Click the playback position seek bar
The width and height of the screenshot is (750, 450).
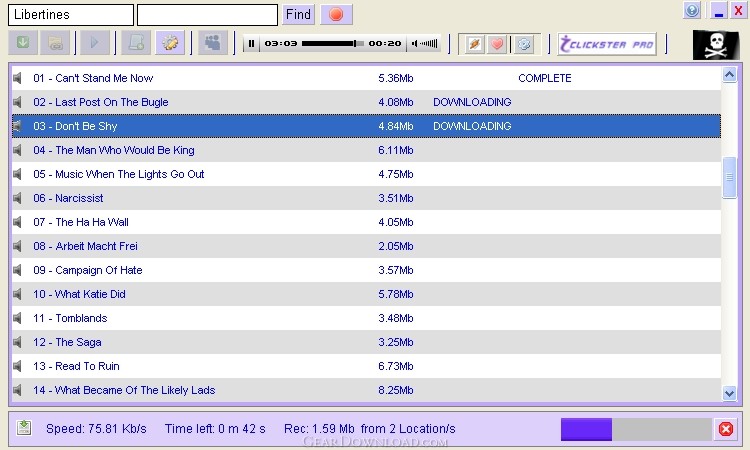tap(333, 44)
